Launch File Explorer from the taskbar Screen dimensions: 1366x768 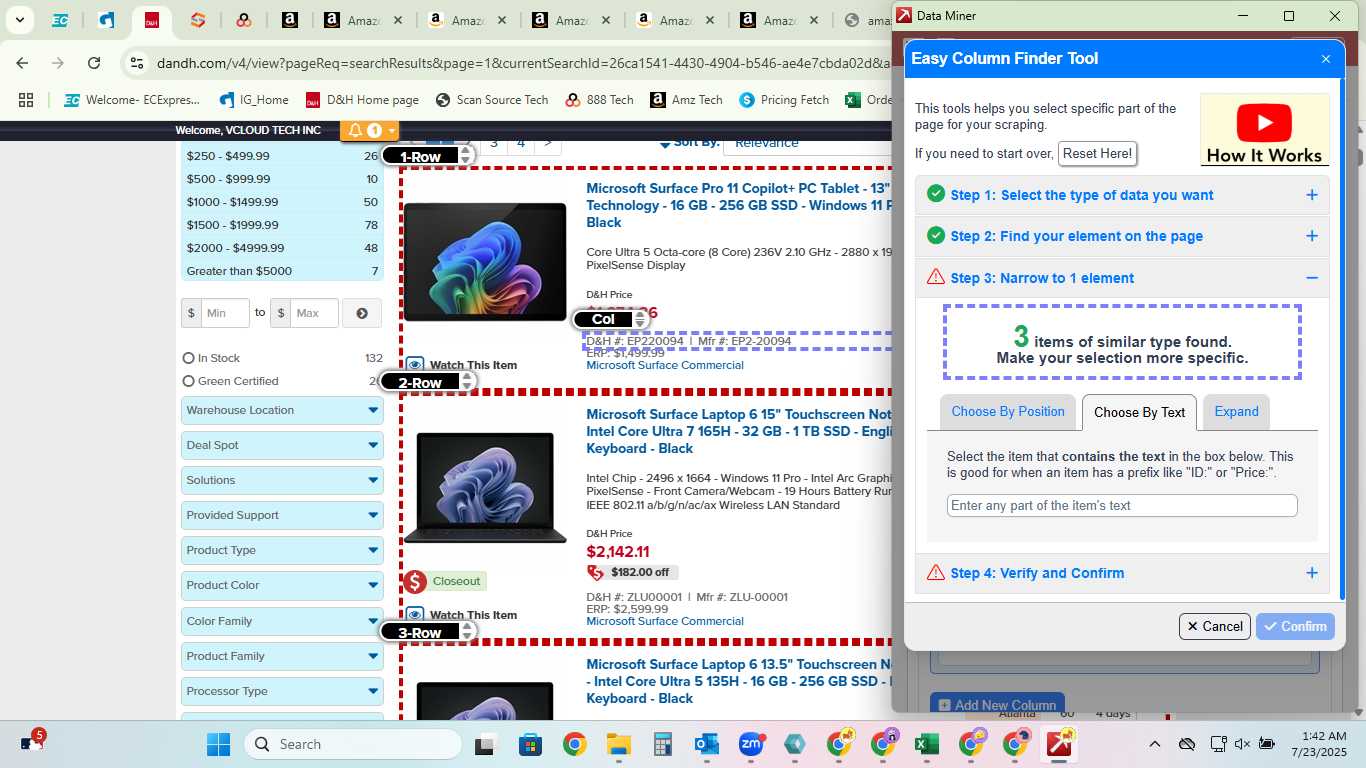(618, 744)
